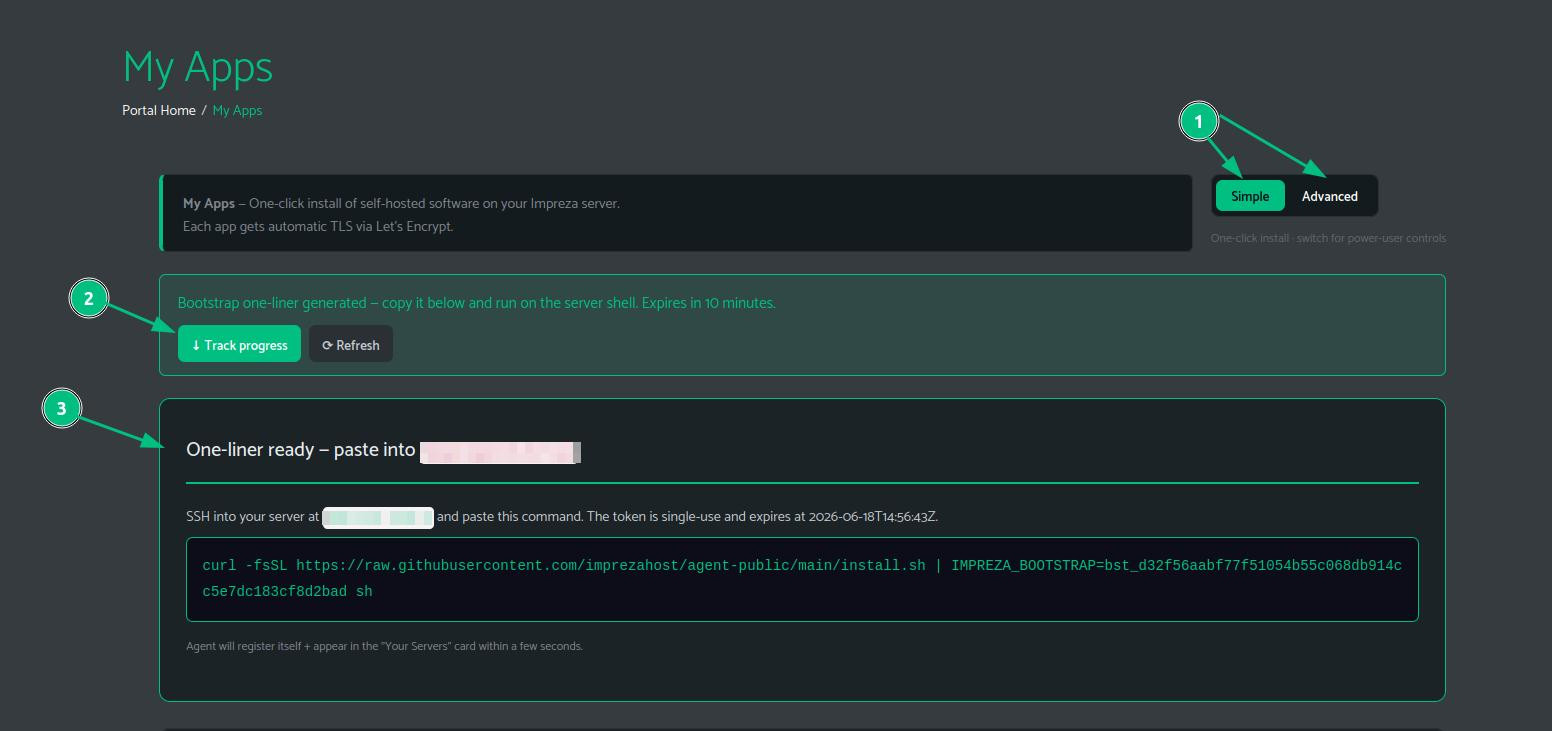Click the 'My Apps' page heading
The height and width of the screenshot is (731, 1552).
pyautogui.click(x=198, y=67)
